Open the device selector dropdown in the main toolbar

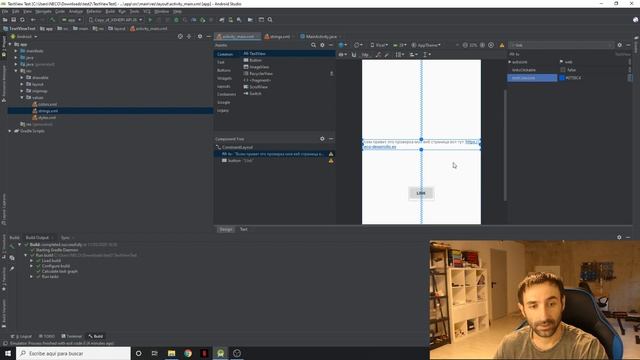[x=116, y=20]
